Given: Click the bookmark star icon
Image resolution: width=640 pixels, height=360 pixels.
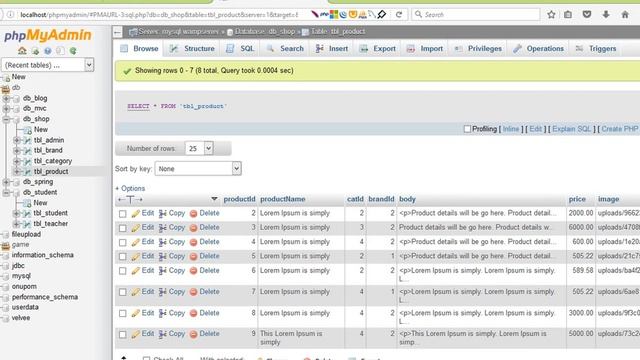Looking at the screenshot, I should [551, 15].
